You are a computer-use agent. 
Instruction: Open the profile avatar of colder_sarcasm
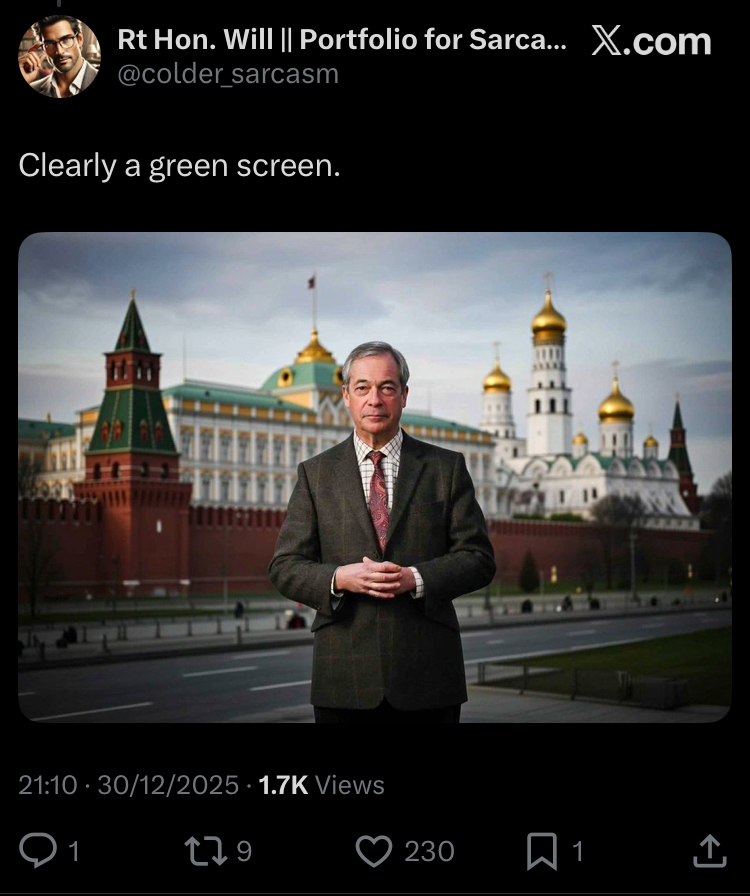coord(59,57)
